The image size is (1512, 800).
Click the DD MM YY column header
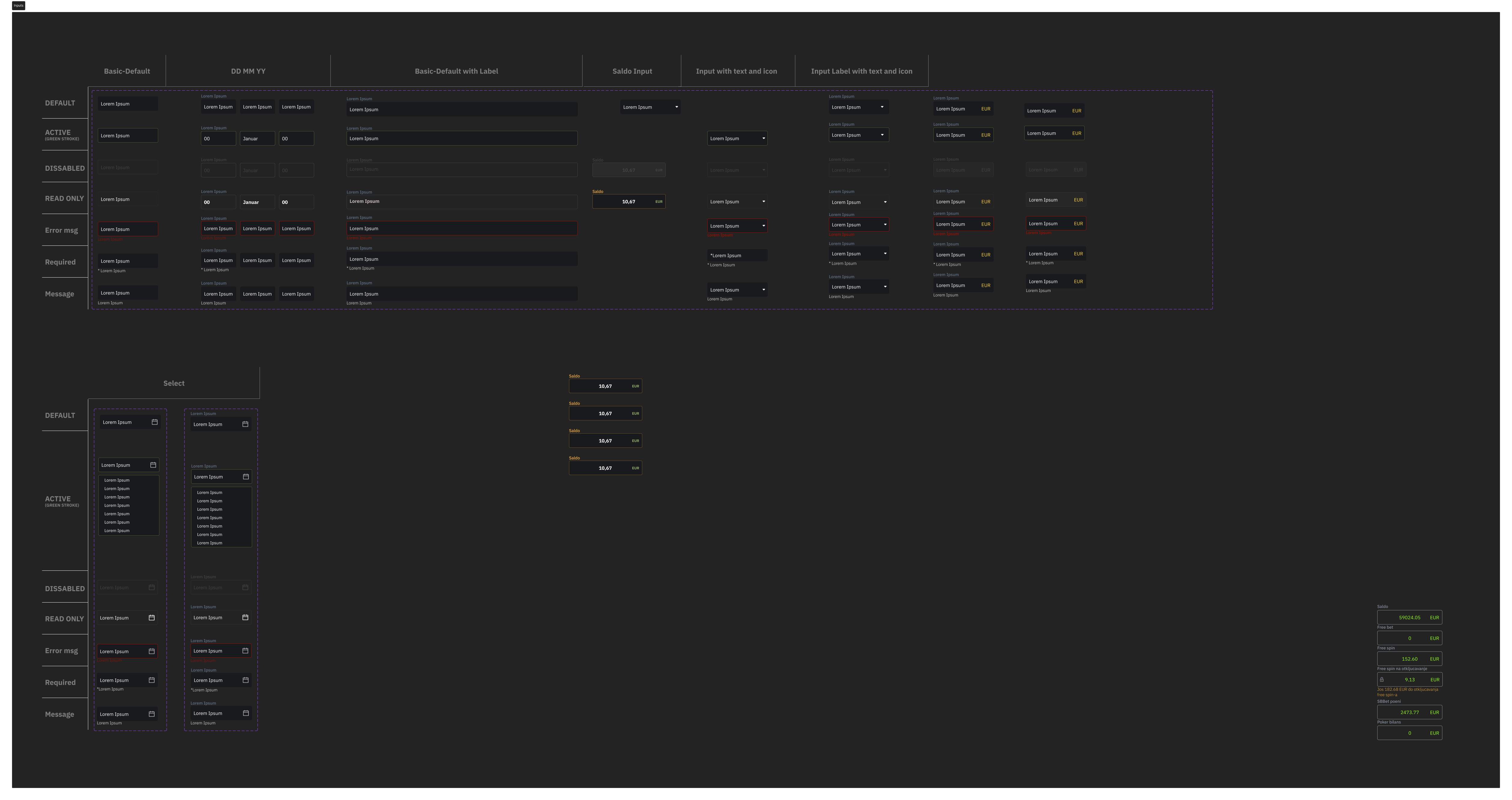point(248,71)
